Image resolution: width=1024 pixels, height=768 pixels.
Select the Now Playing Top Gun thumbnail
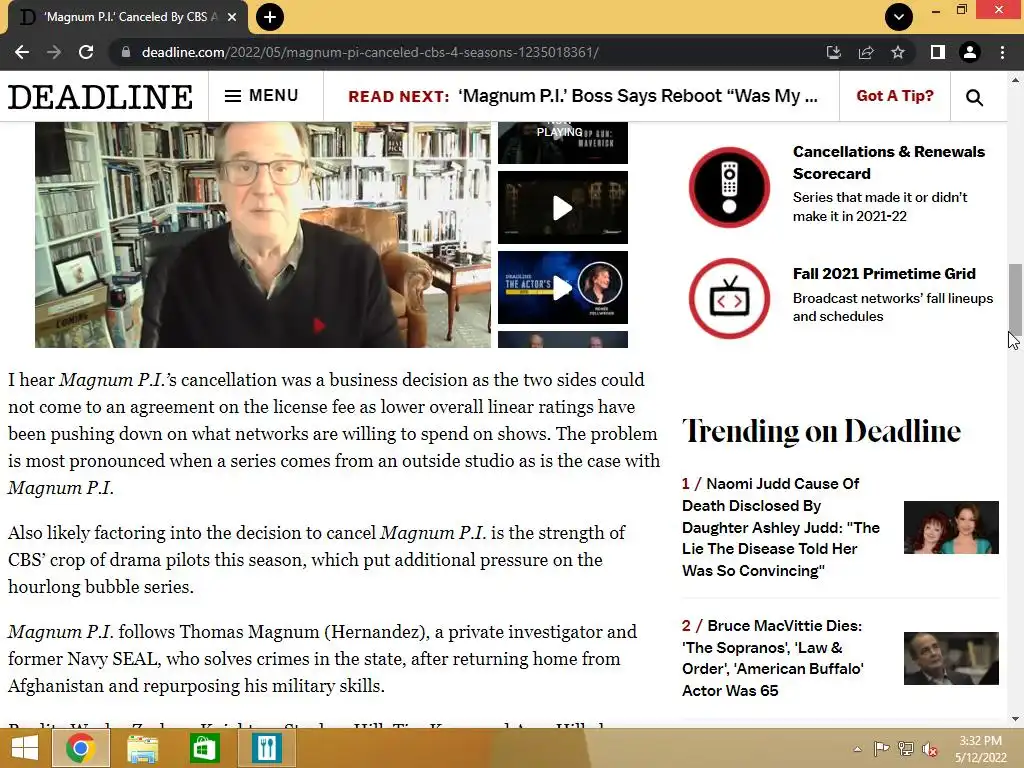tap(562, 142)
